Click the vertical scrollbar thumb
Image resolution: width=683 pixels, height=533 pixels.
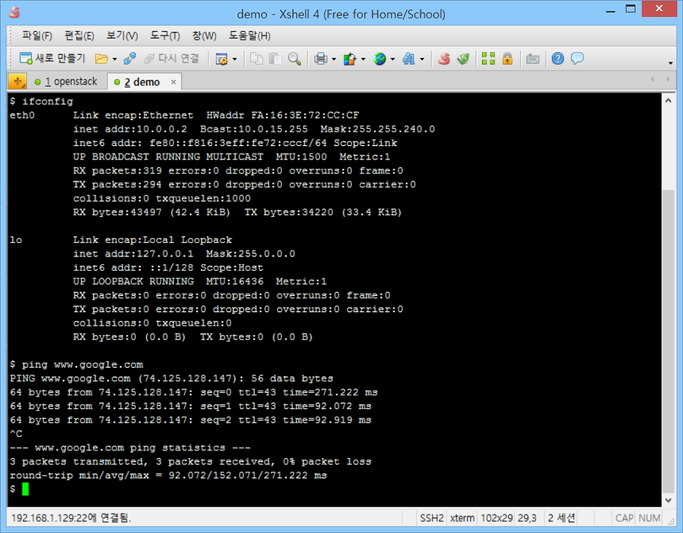(x=668, y=341)
